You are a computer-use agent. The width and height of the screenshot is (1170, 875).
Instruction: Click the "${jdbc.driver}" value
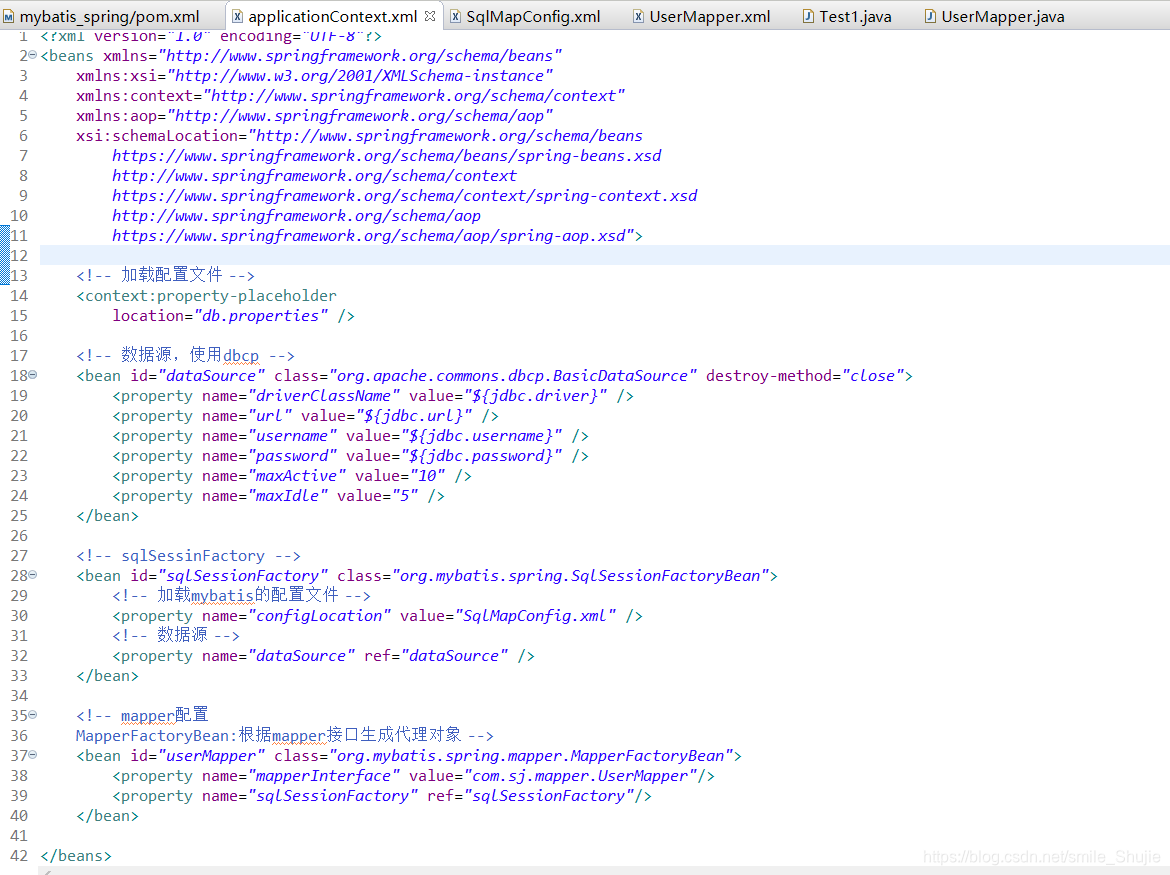[x=535, y=396]
